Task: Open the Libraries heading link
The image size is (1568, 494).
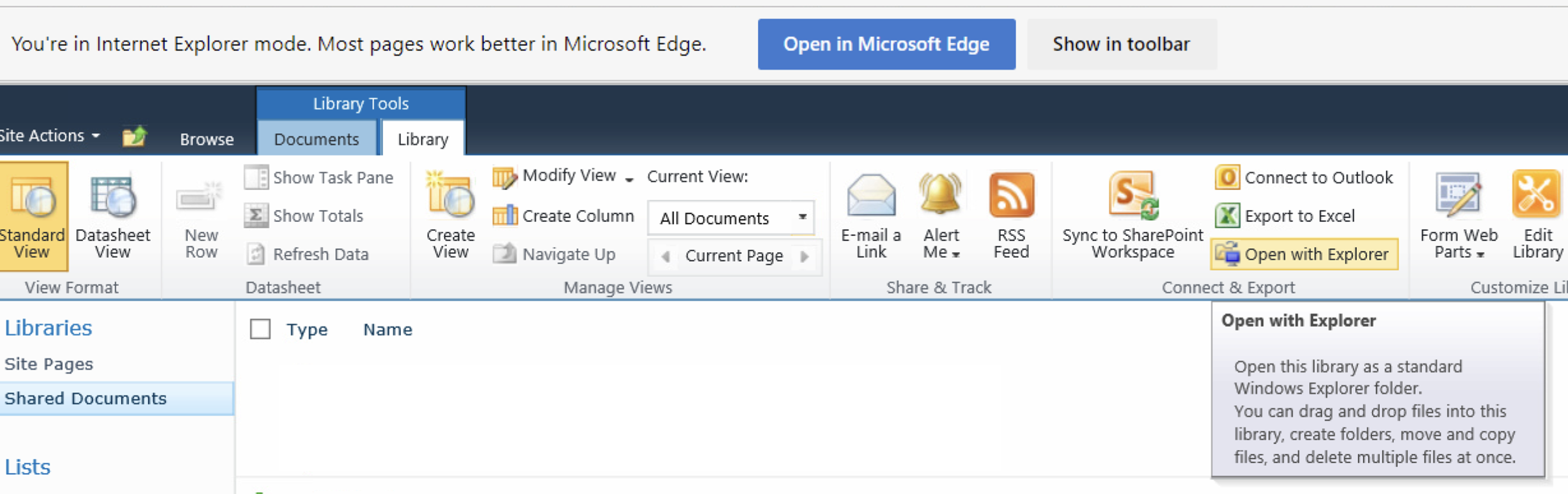Action: tap(49, 328)
